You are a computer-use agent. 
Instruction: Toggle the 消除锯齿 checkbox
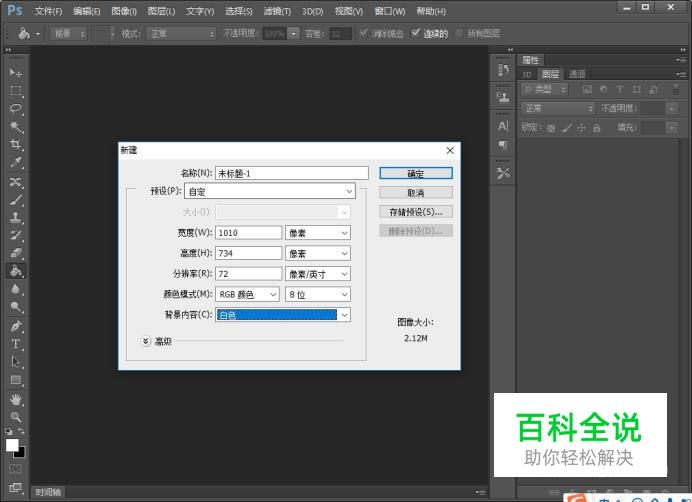pyautogui.click(x=362, y=33)
